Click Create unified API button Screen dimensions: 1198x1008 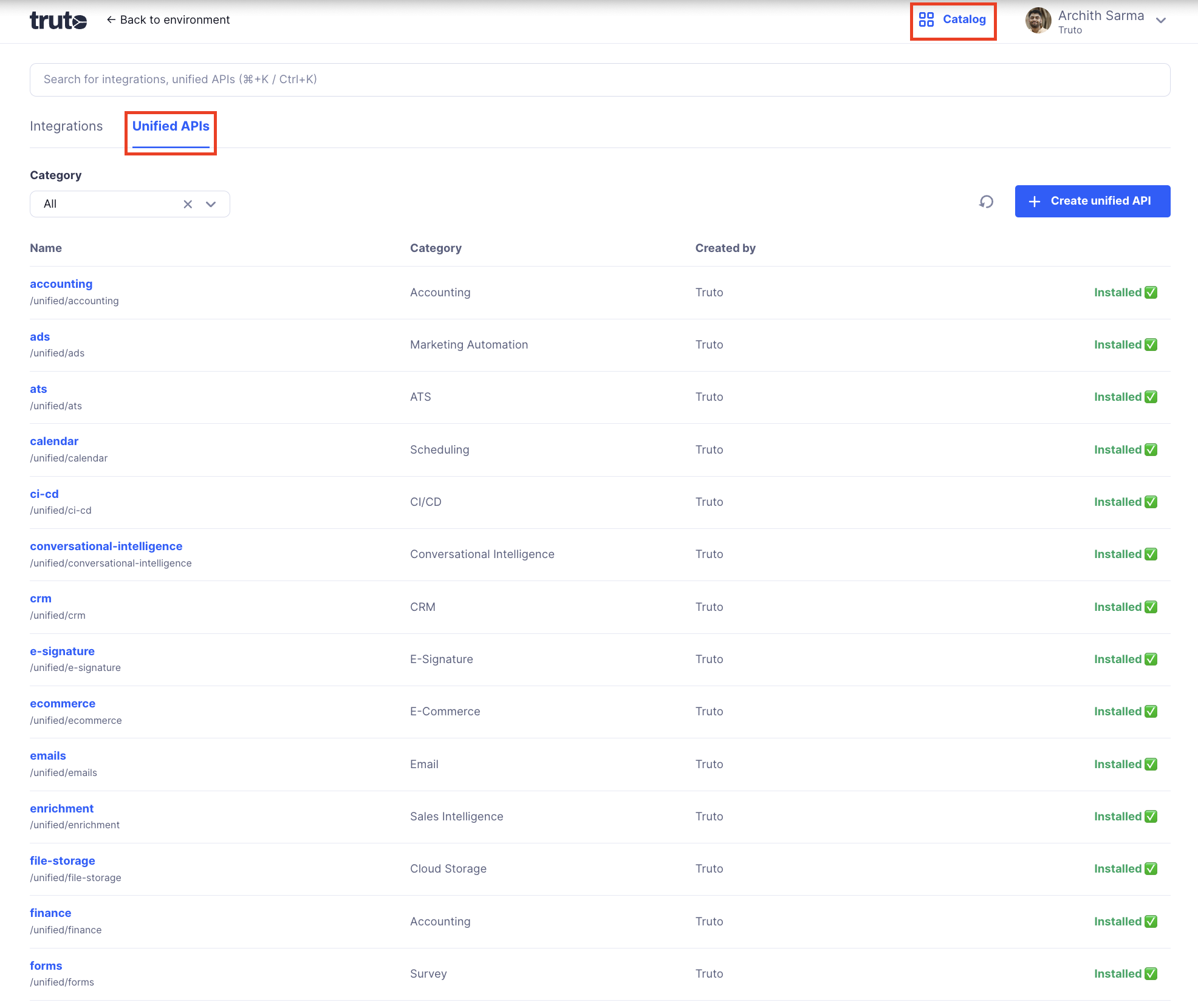1092,201
